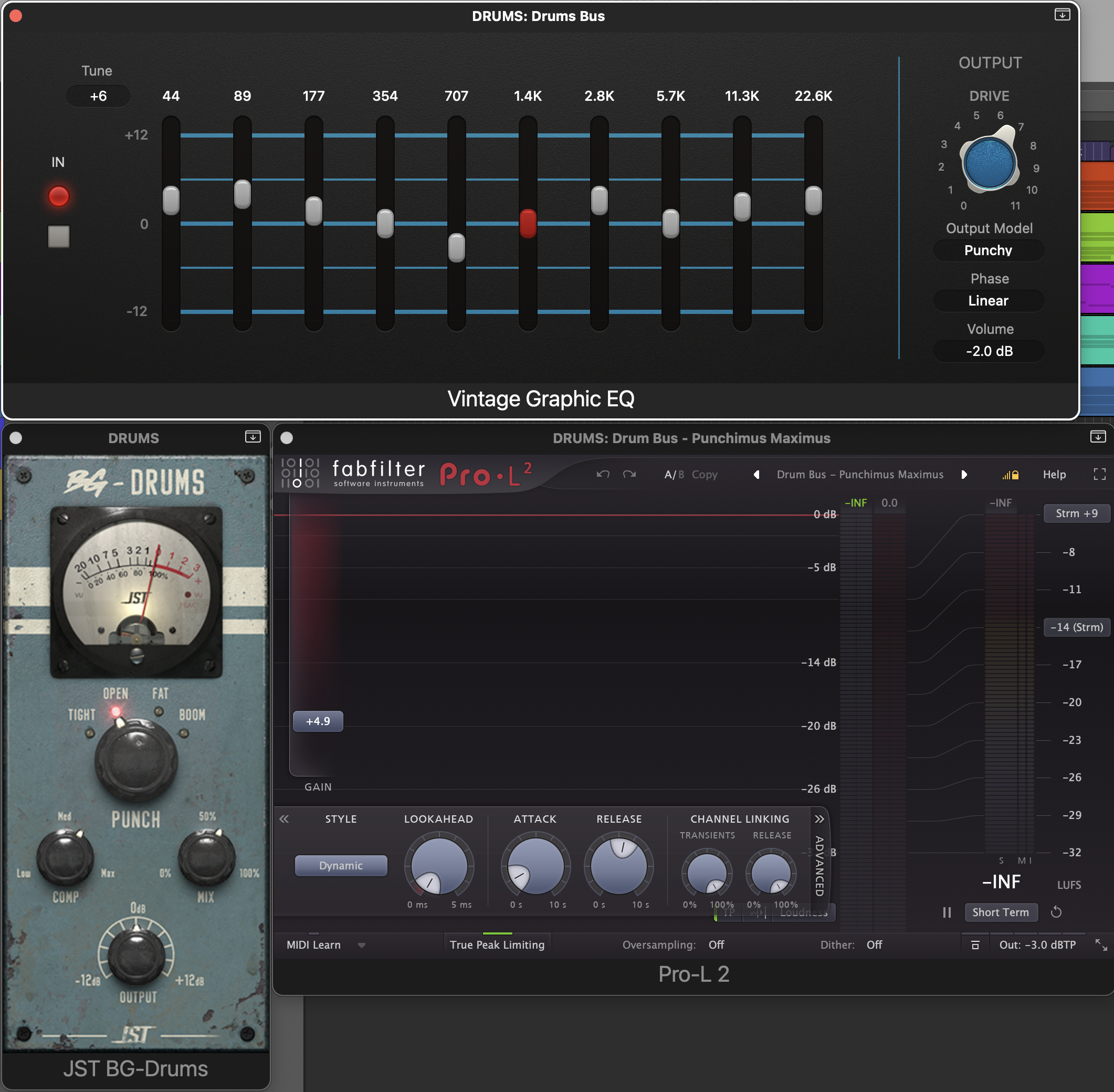Screen dimensions: 1114x1092
Task: Click the LOOKAHEAD knob
Action: point(439,865)
